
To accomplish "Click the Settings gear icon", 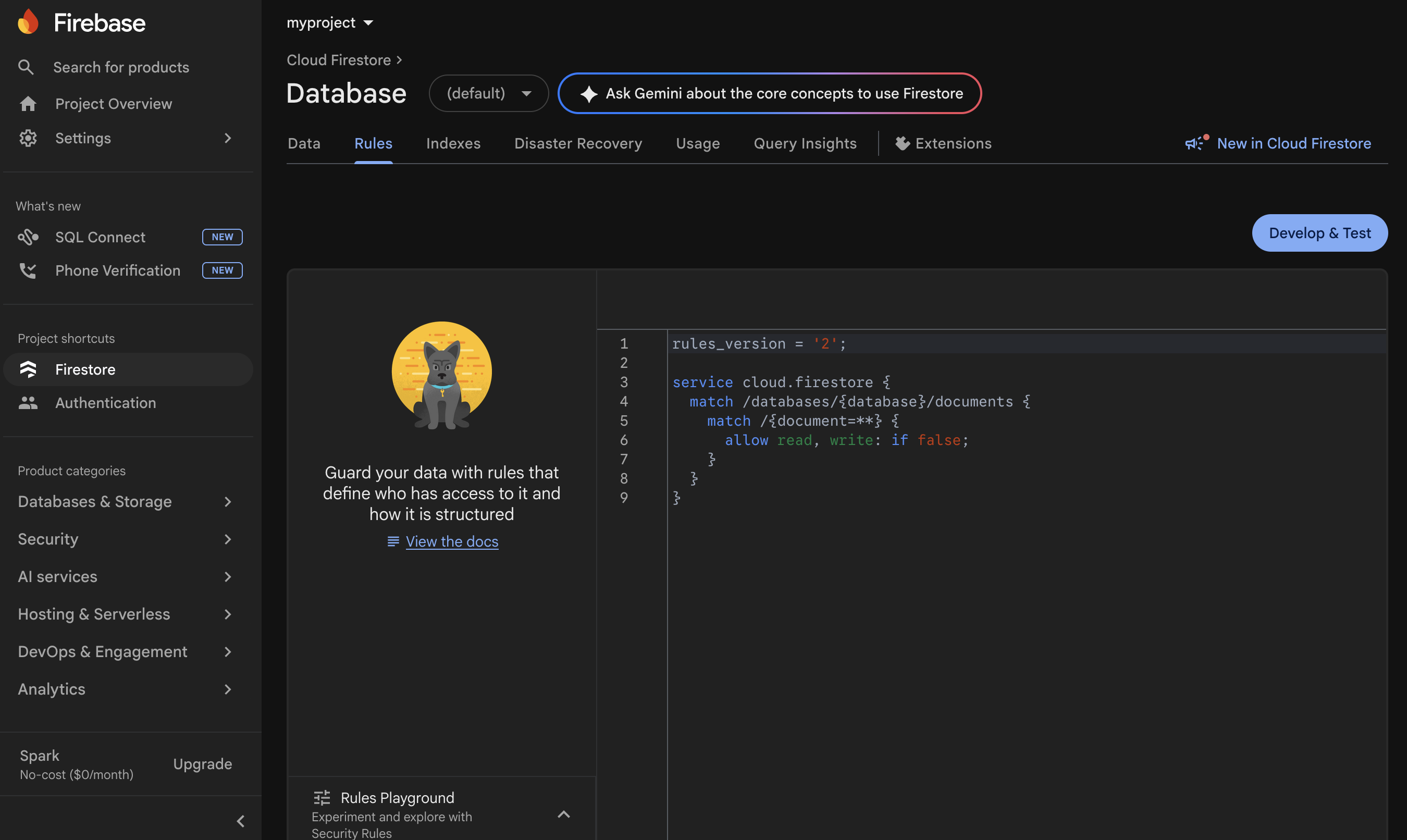I will 28,138.
